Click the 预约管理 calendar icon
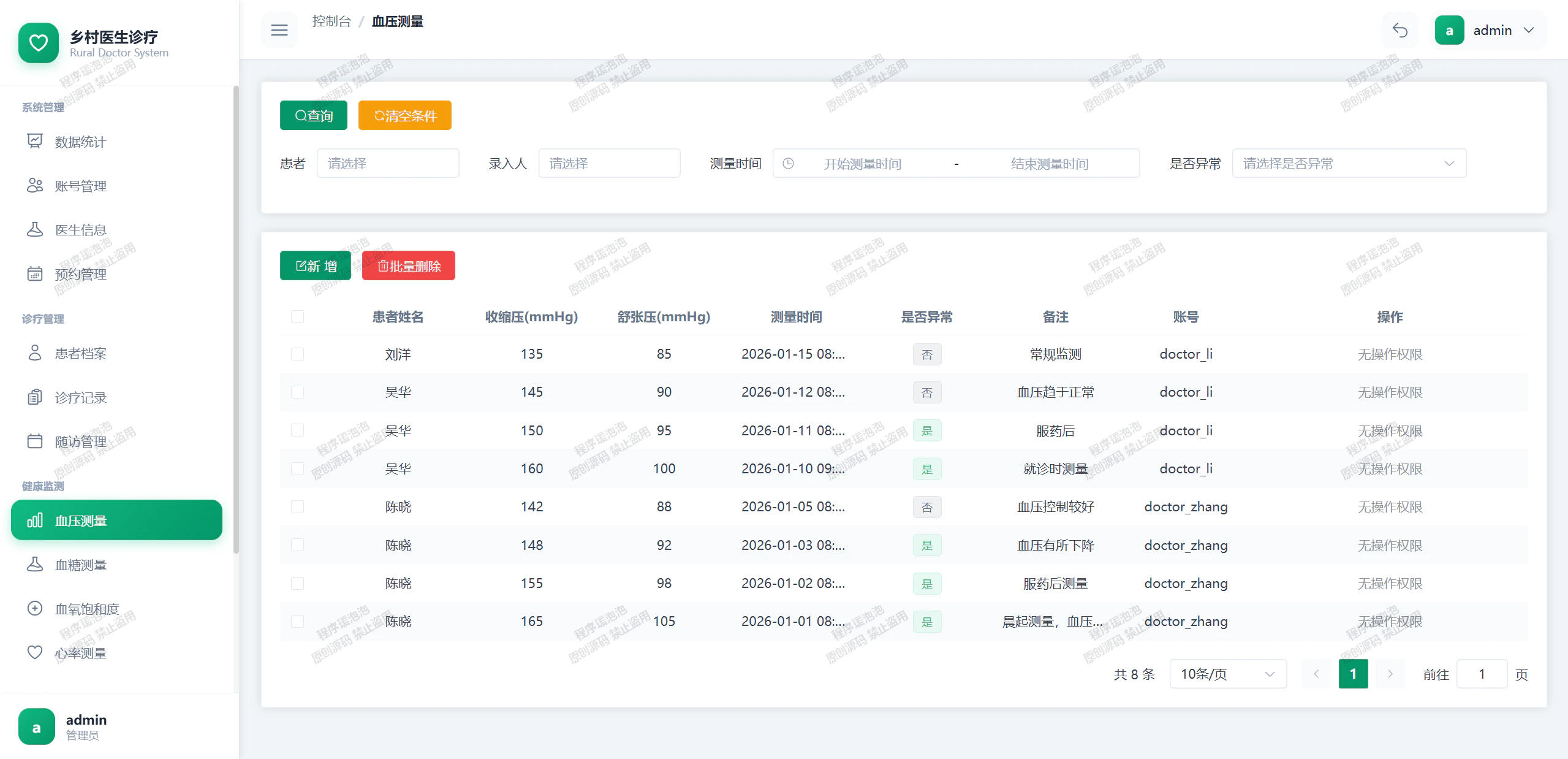This screenshot has width=1568, height=759. (35, 274)
